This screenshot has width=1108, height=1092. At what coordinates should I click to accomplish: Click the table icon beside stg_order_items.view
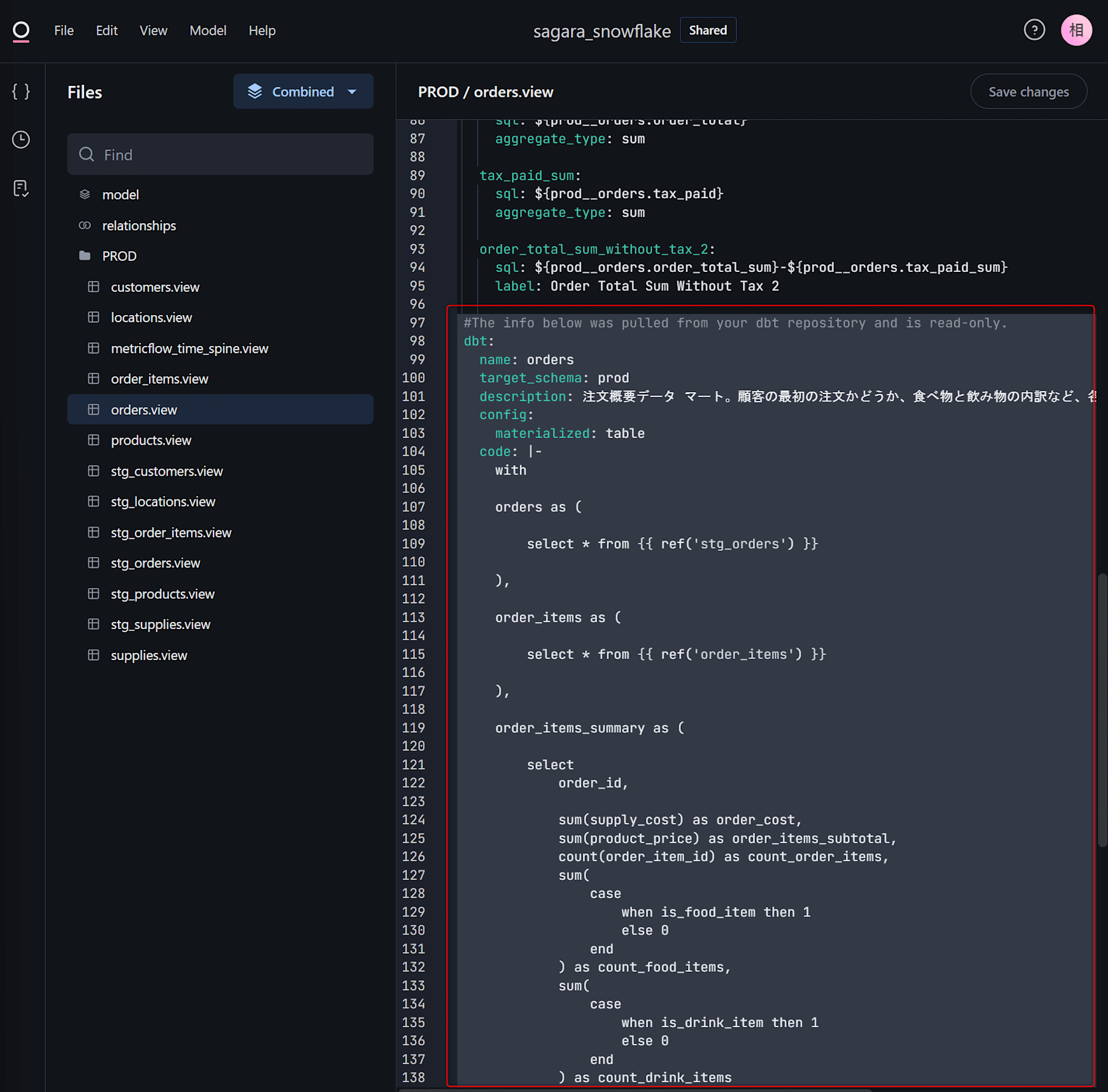(x=94, y=532)
